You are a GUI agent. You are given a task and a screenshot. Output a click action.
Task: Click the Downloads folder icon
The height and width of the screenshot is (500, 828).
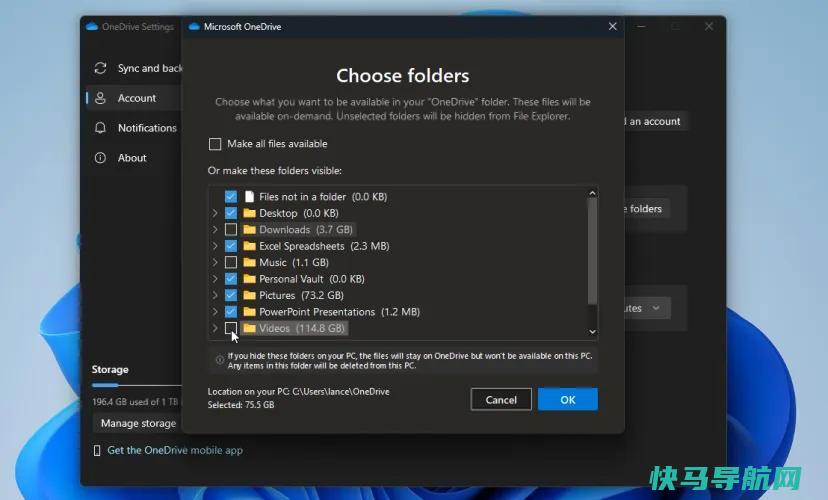[250, 229]
